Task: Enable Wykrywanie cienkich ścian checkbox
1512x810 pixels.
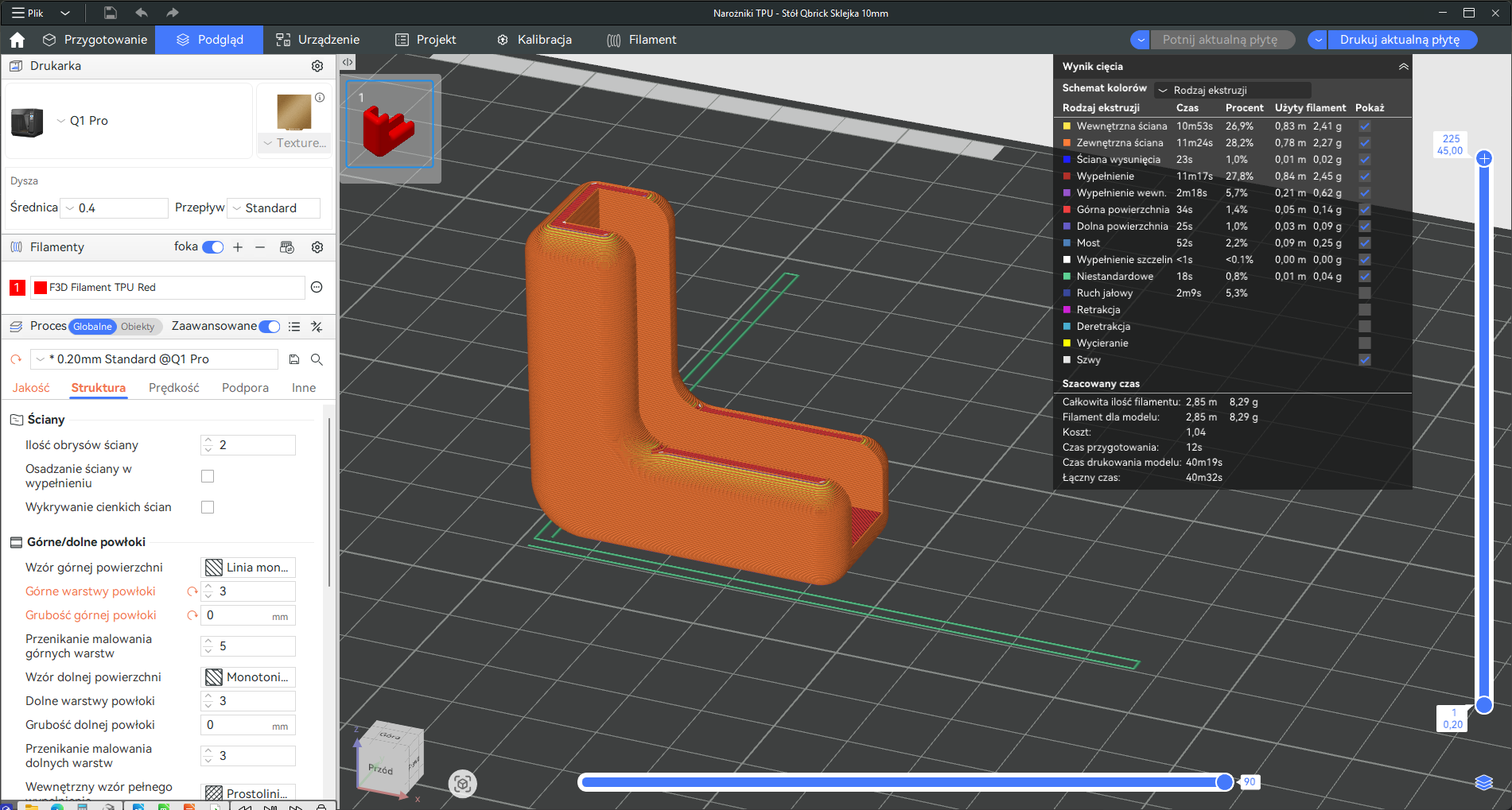Action: click(208, 507)
